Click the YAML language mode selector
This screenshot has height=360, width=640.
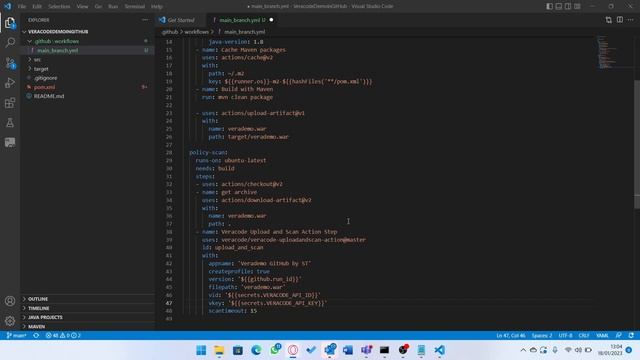pos(602,336)
